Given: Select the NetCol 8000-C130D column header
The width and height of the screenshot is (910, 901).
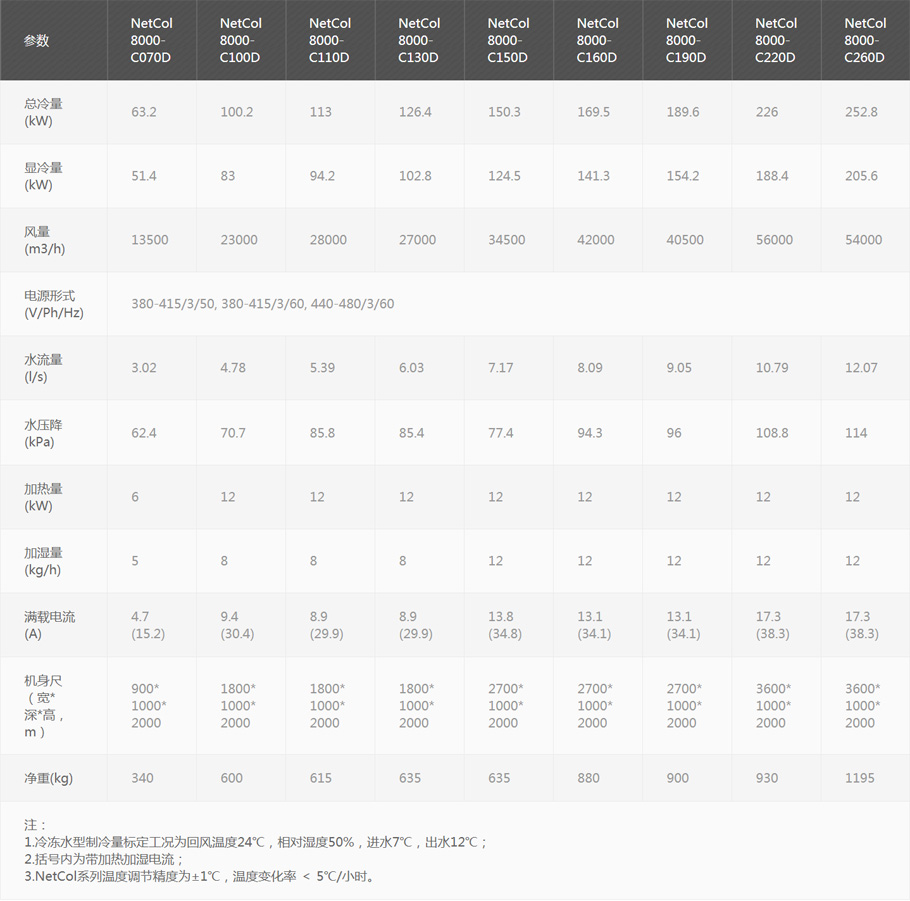Looking at the screenshot, I should 419,41.
